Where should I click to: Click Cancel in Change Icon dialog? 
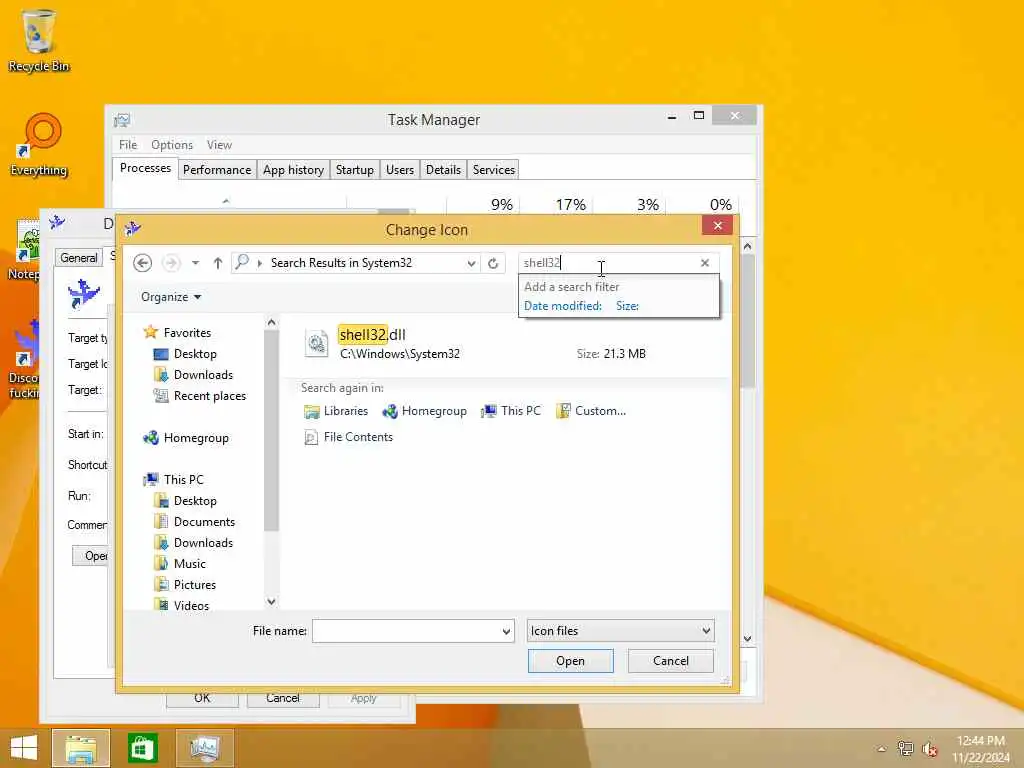[670, 661]
